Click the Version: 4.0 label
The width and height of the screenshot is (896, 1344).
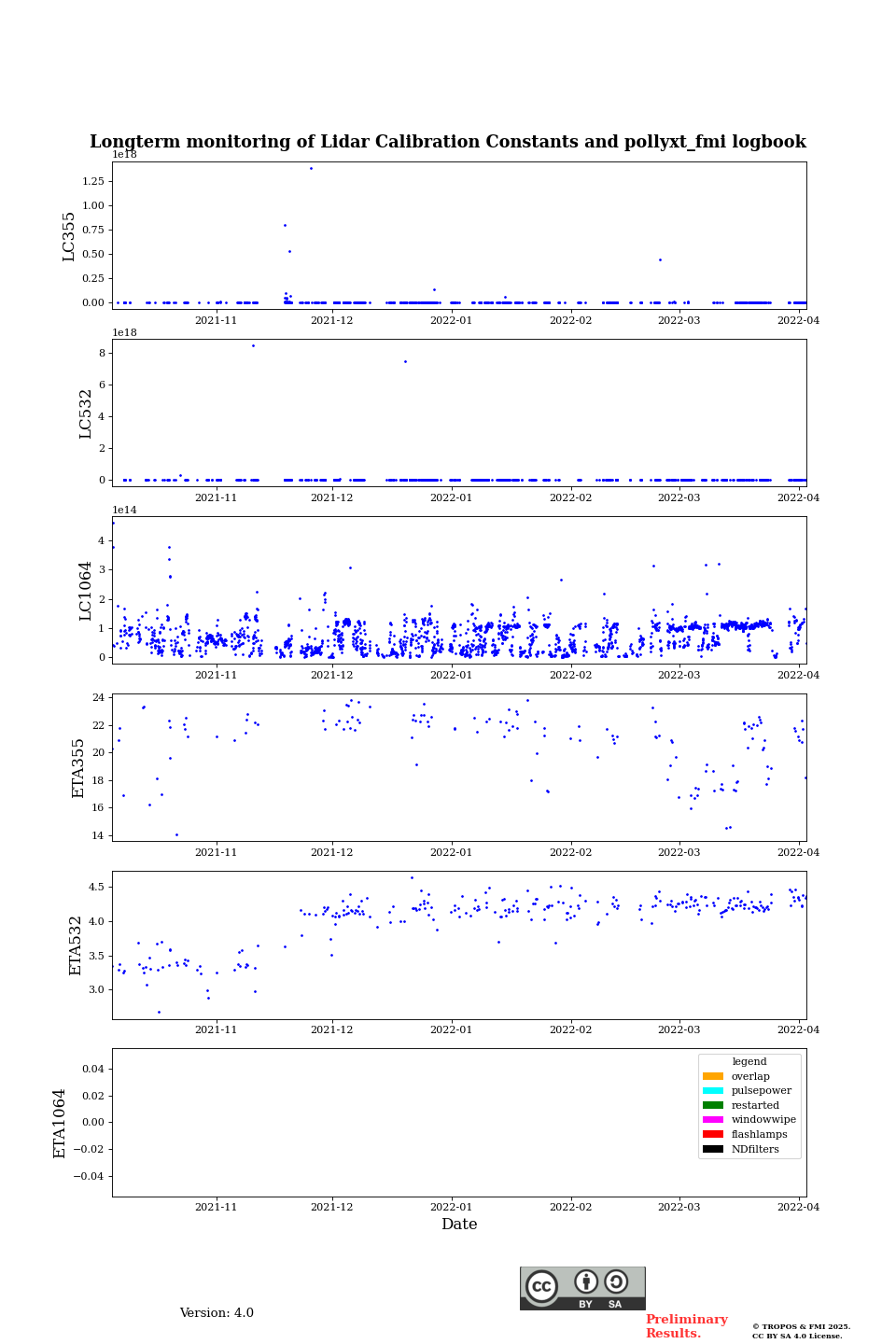217,1313
